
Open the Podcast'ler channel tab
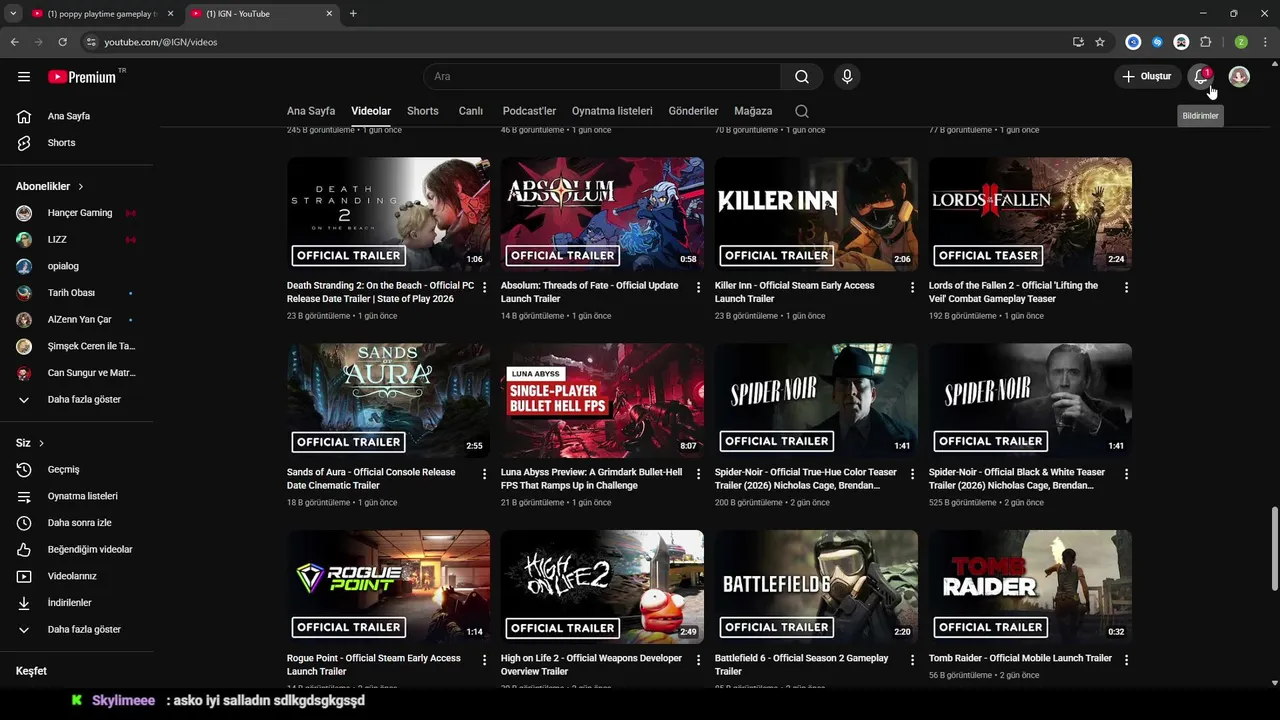click(529, 111)
